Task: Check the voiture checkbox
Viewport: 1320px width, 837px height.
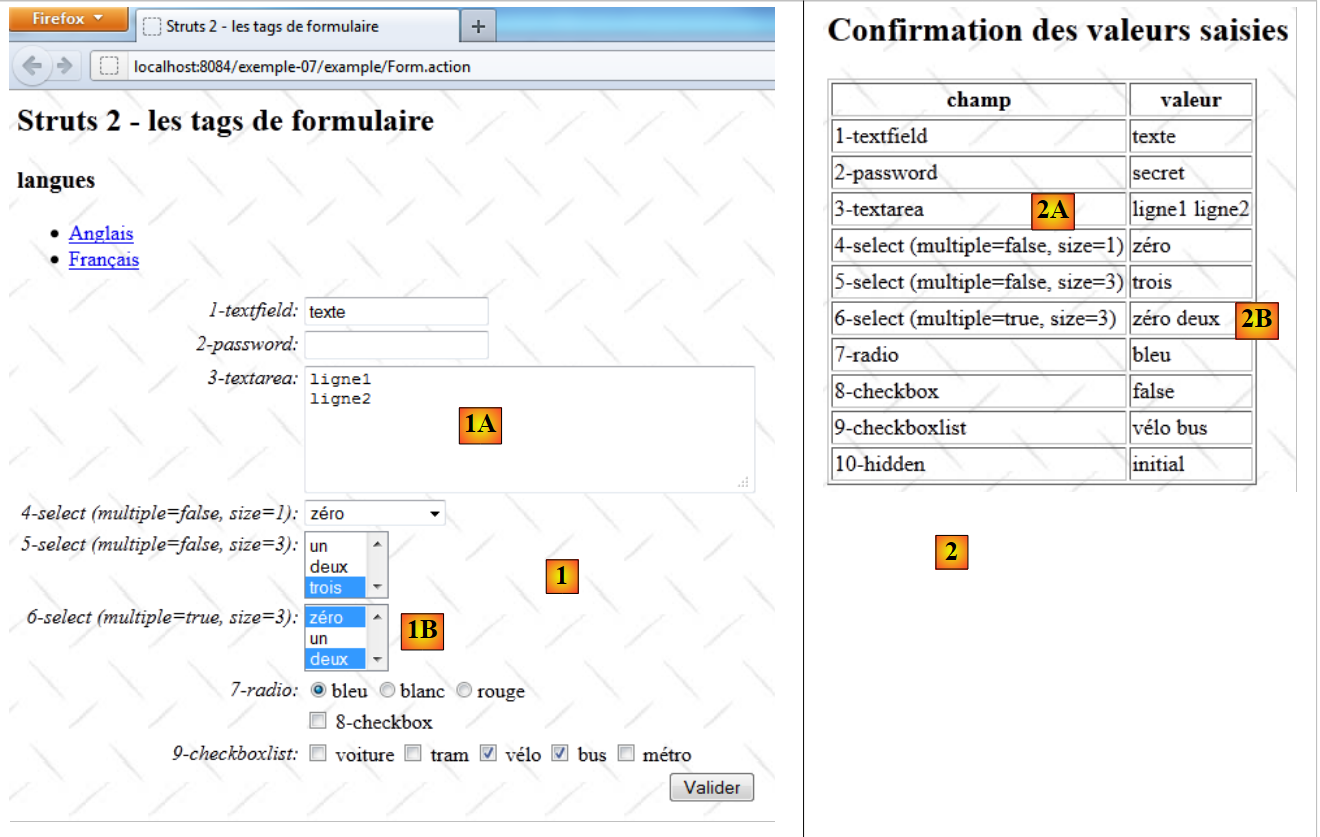Action: point(318,754)
